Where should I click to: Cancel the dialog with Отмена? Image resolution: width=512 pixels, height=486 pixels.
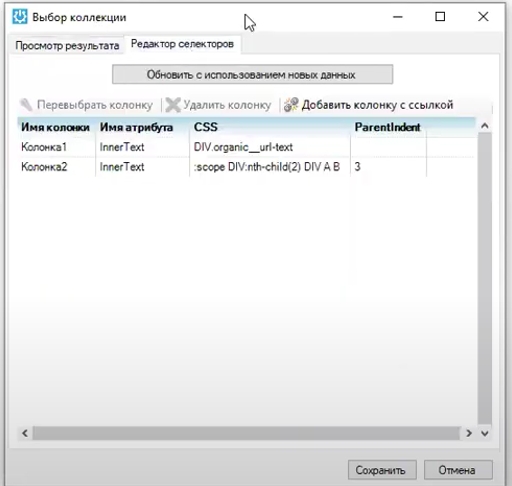pos(458,470)
